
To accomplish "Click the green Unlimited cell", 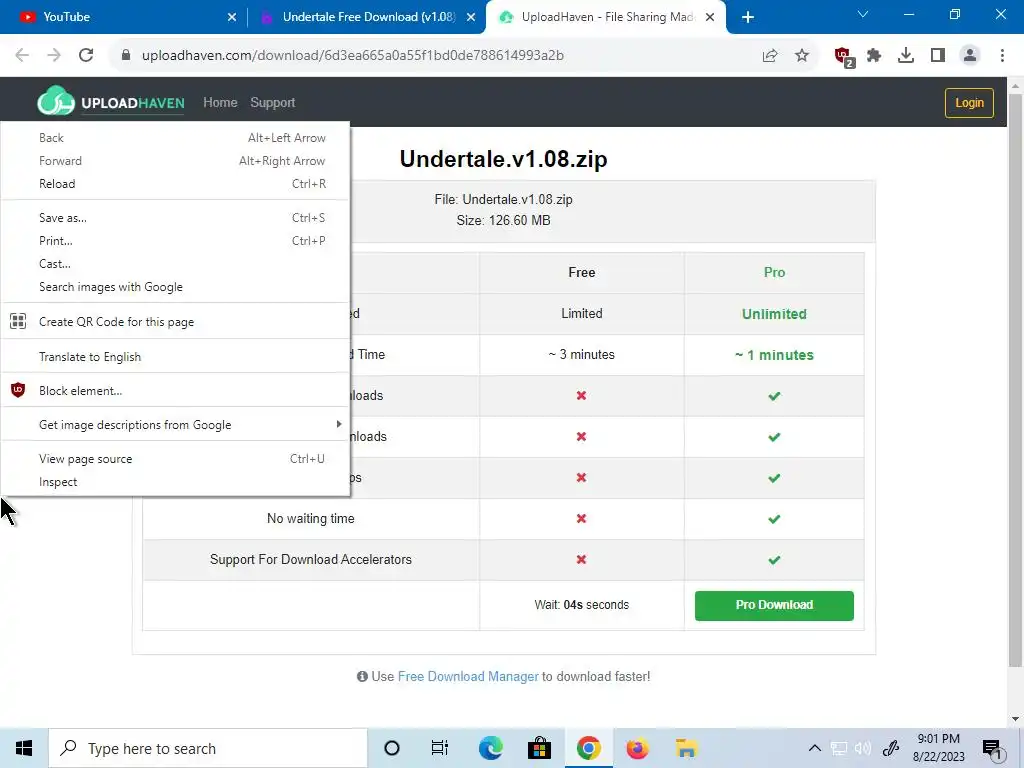I will [774, 314].
